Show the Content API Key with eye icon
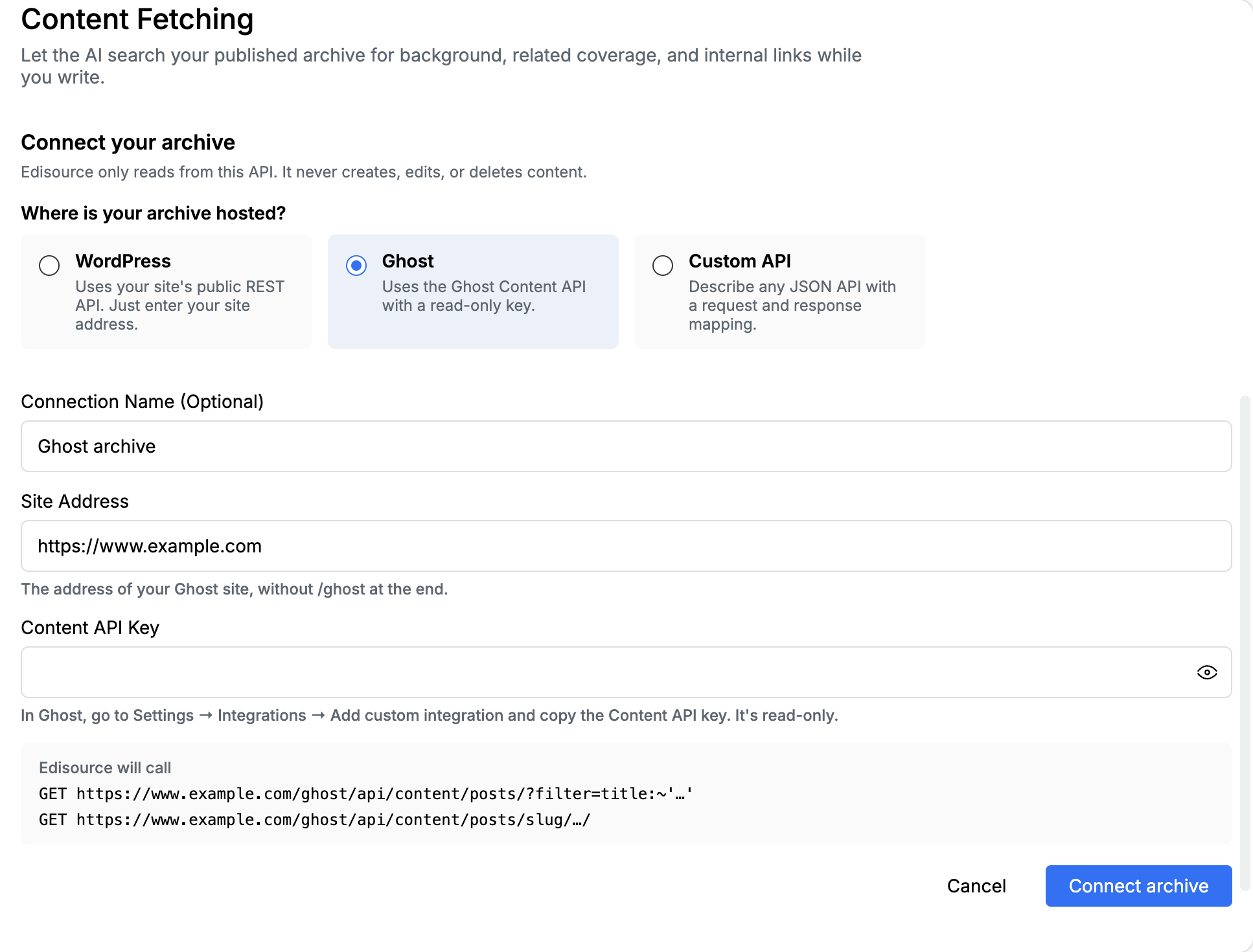This screenshot has height=952, width=1253. tap(1206, 672)
